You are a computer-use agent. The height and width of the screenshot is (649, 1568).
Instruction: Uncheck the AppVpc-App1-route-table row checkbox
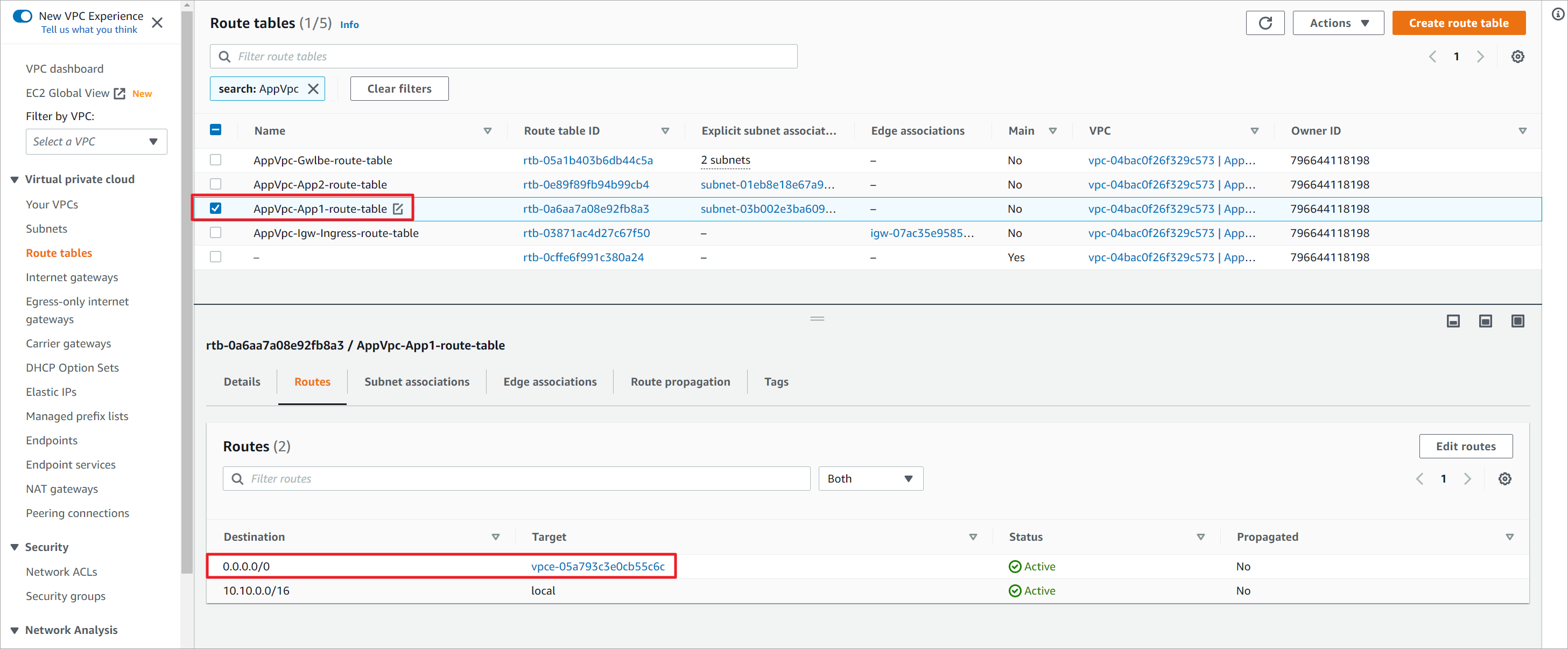tap(215, 209)
